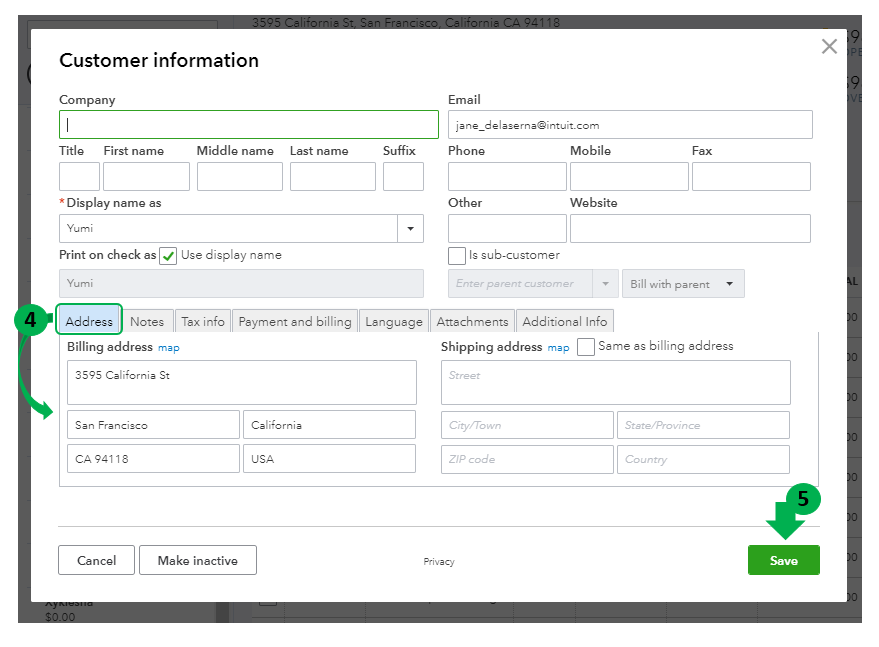This screenshot has height=647, width=879.
Task: Click the green Save button
Action: [x=783, y=561]
